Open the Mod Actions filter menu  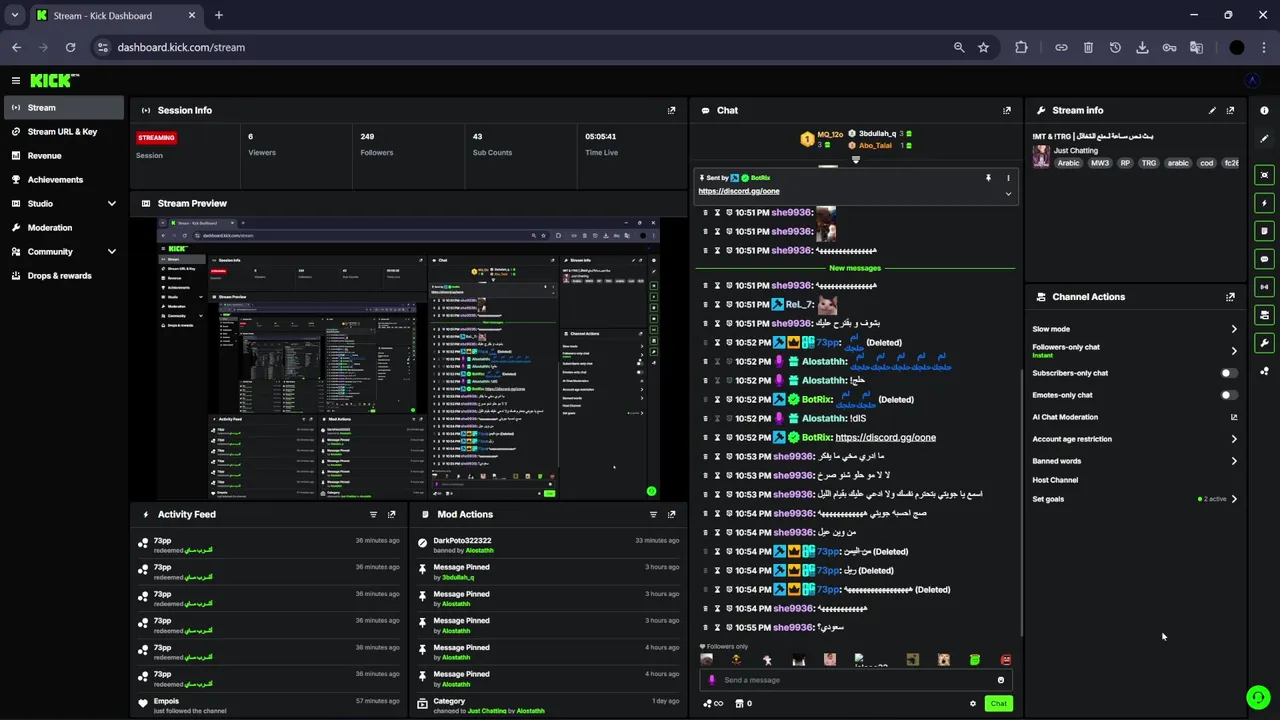tap(653, 514)
